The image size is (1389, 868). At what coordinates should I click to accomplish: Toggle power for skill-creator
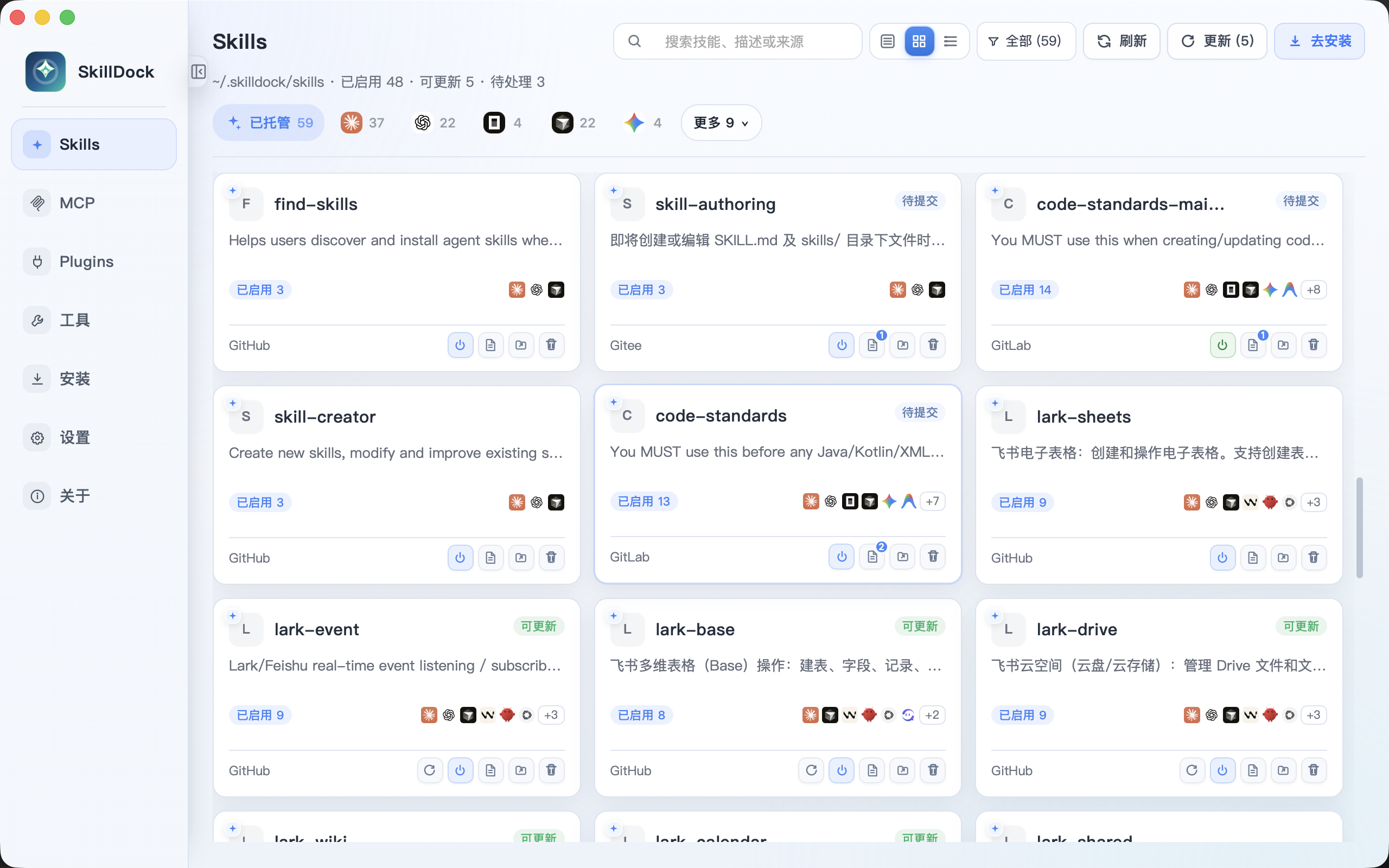point(460,558)
